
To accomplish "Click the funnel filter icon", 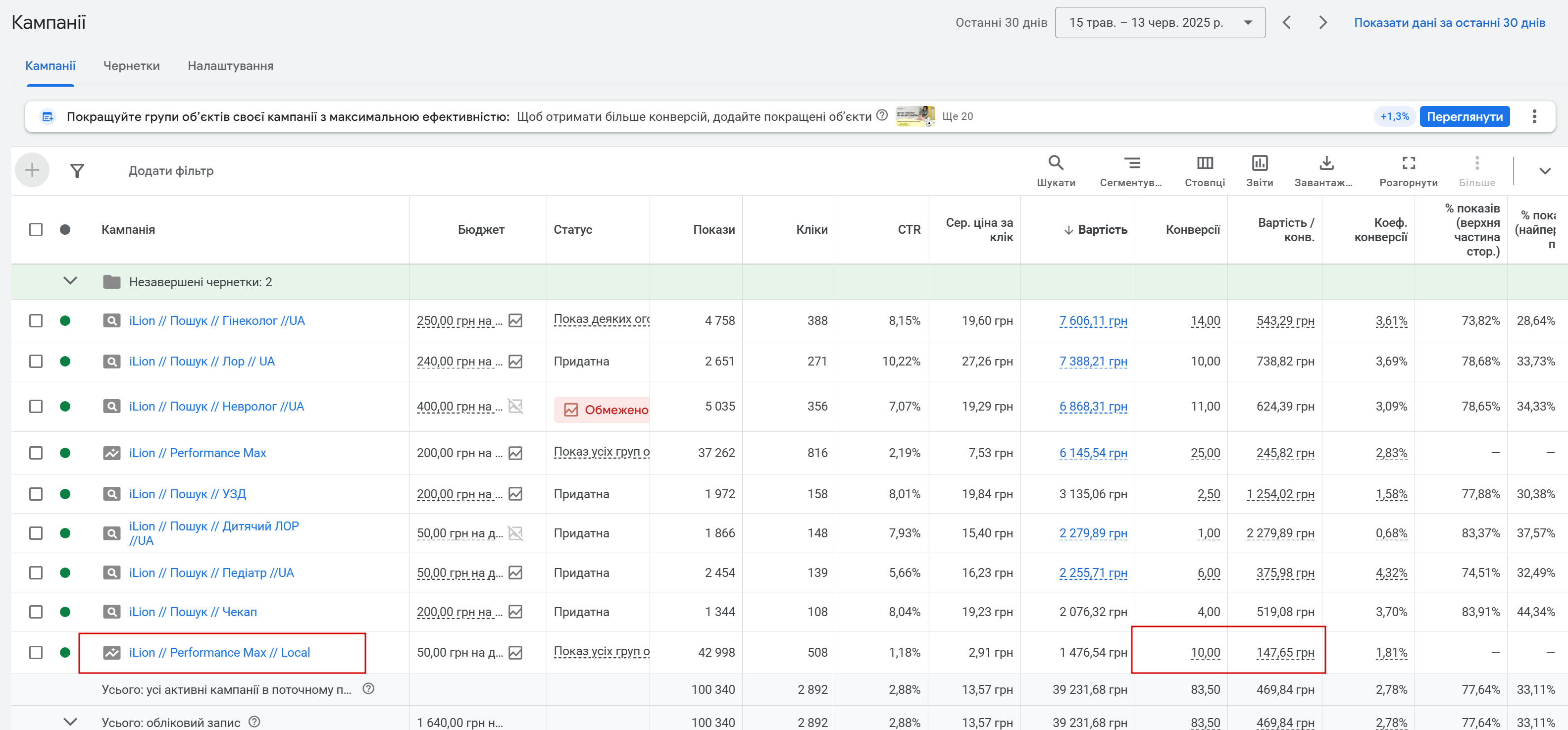I will click(x=77, y=170).
